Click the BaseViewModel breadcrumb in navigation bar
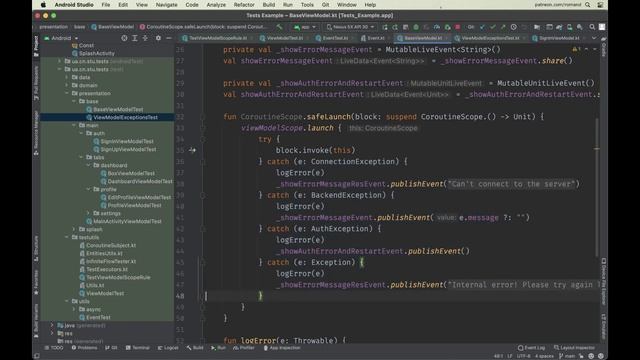The width and height of the screenshot is (640, 360). click(113, 27)
